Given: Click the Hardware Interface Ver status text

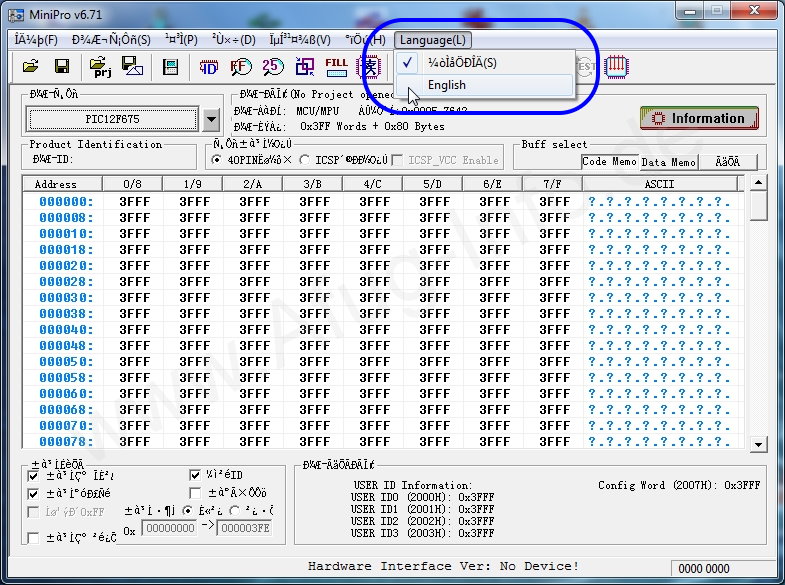Looking at the screenshot, I should [443, 566].
